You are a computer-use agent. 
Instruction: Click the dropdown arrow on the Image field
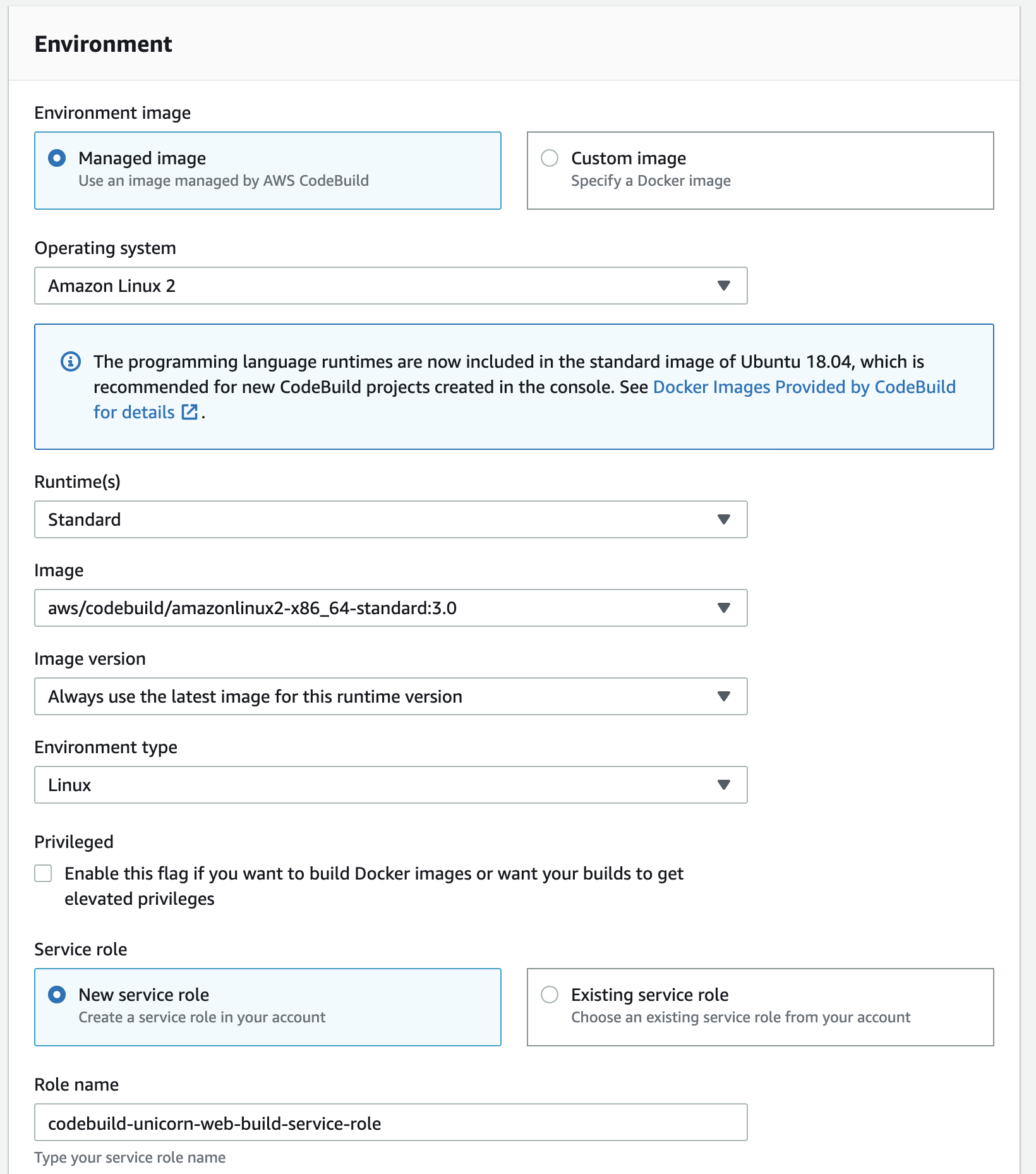pos(724,608)
